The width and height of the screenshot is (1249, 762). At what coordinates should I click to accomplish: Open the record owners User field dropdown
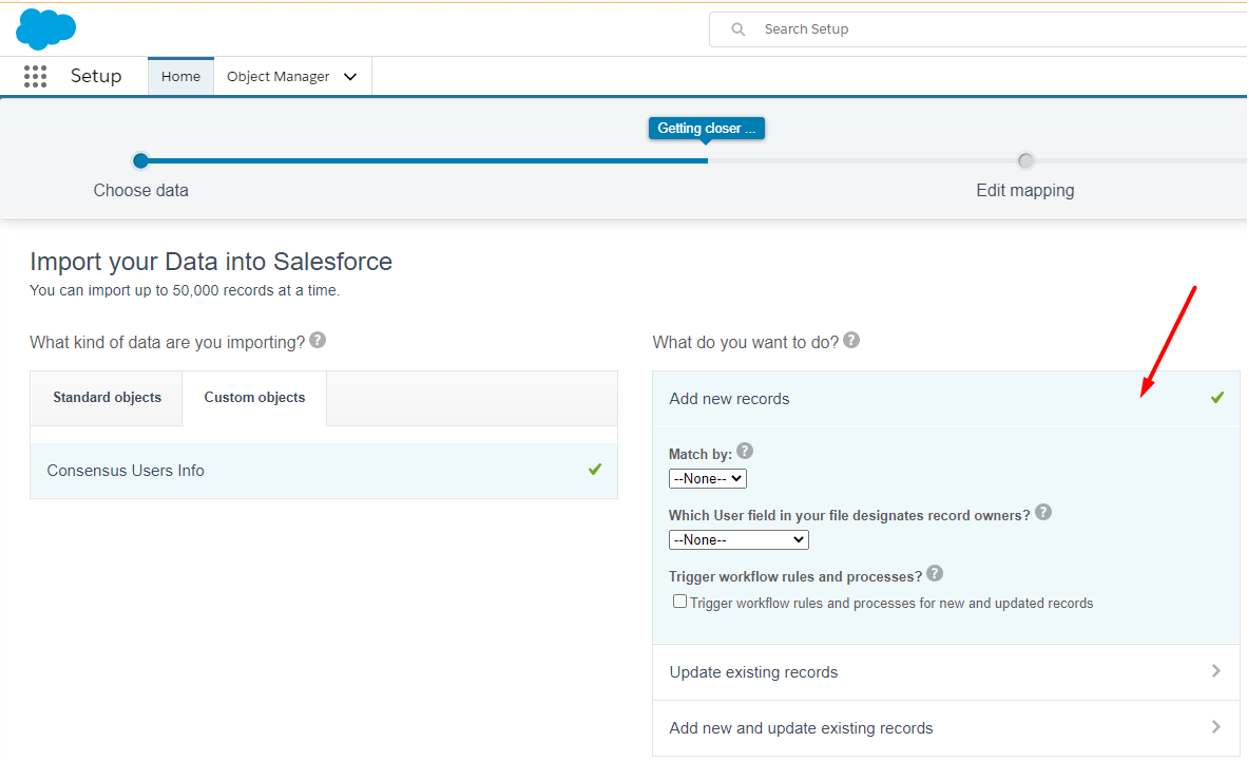739,540
